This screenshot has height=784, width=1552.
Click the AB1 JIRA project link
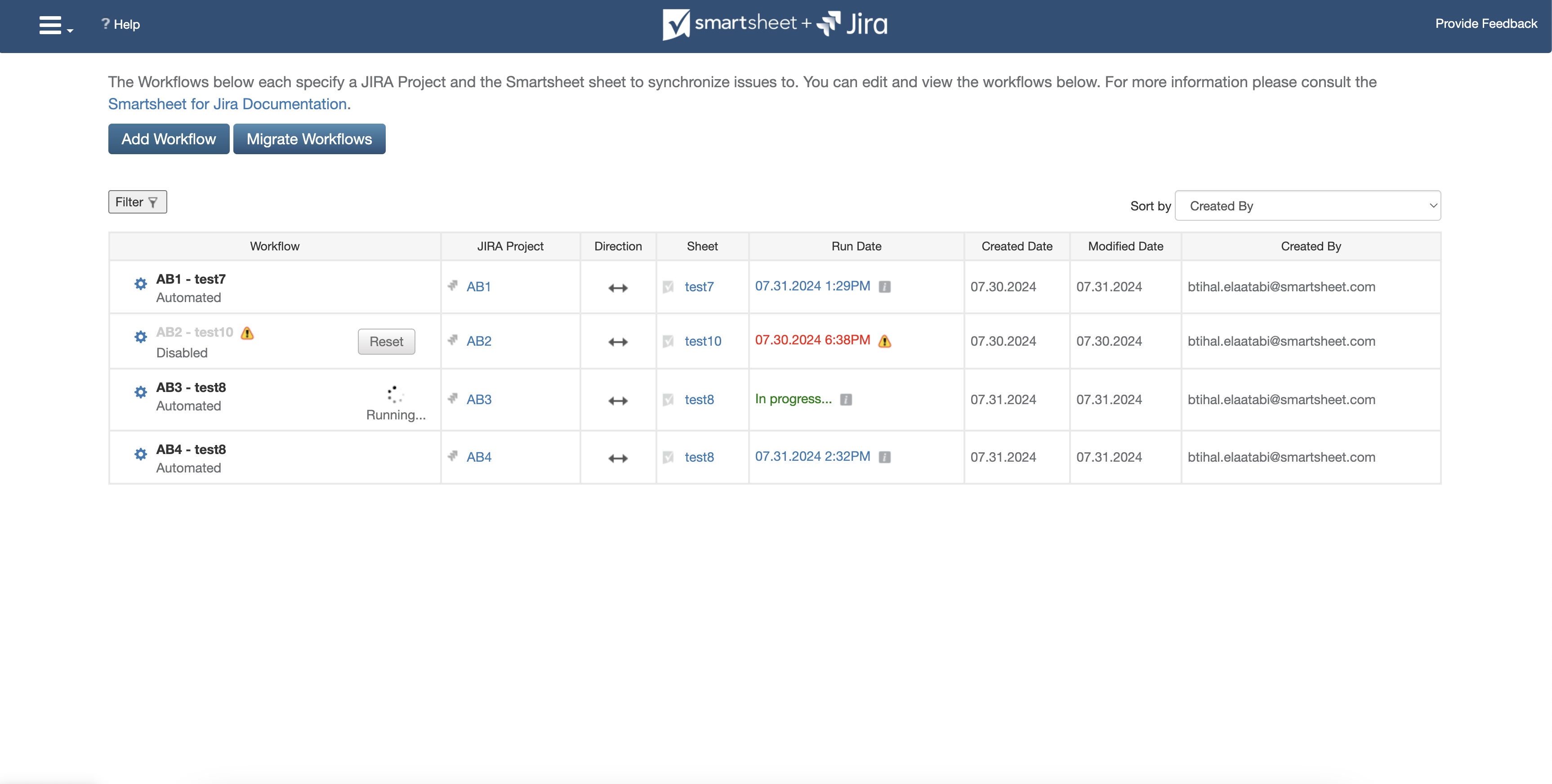pos(478,286)
